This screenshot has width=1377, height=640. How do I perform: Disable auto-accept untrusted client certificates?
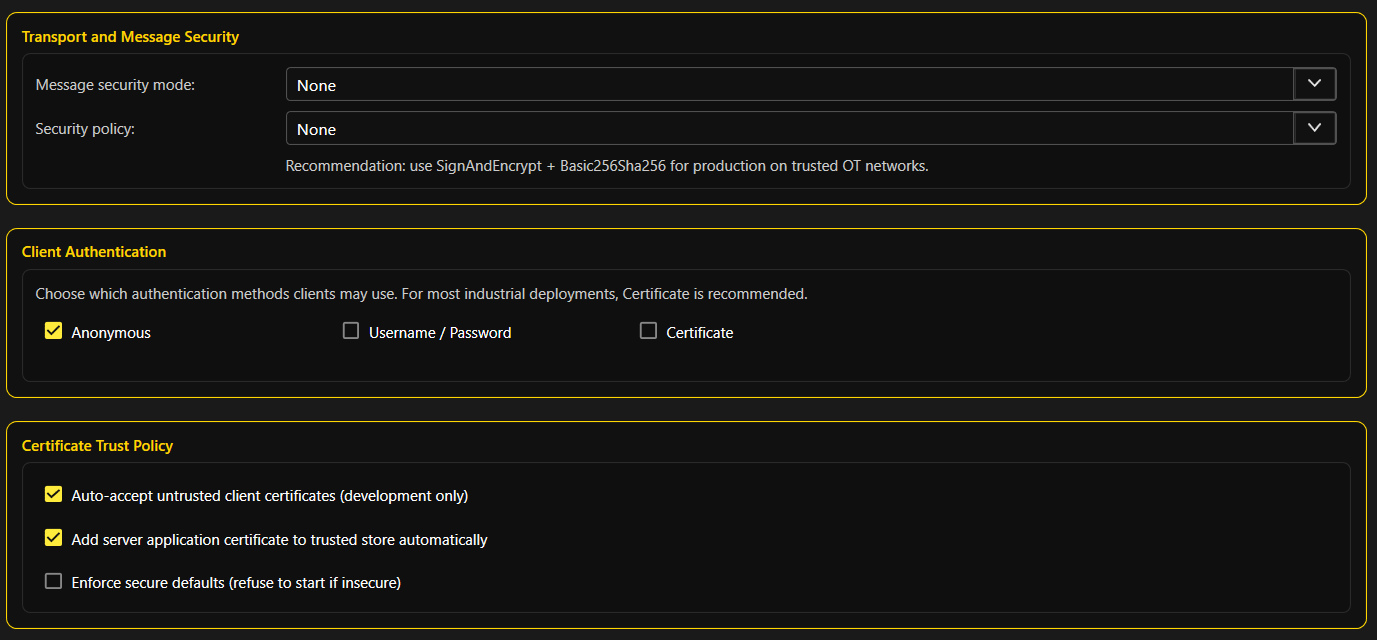54,494
